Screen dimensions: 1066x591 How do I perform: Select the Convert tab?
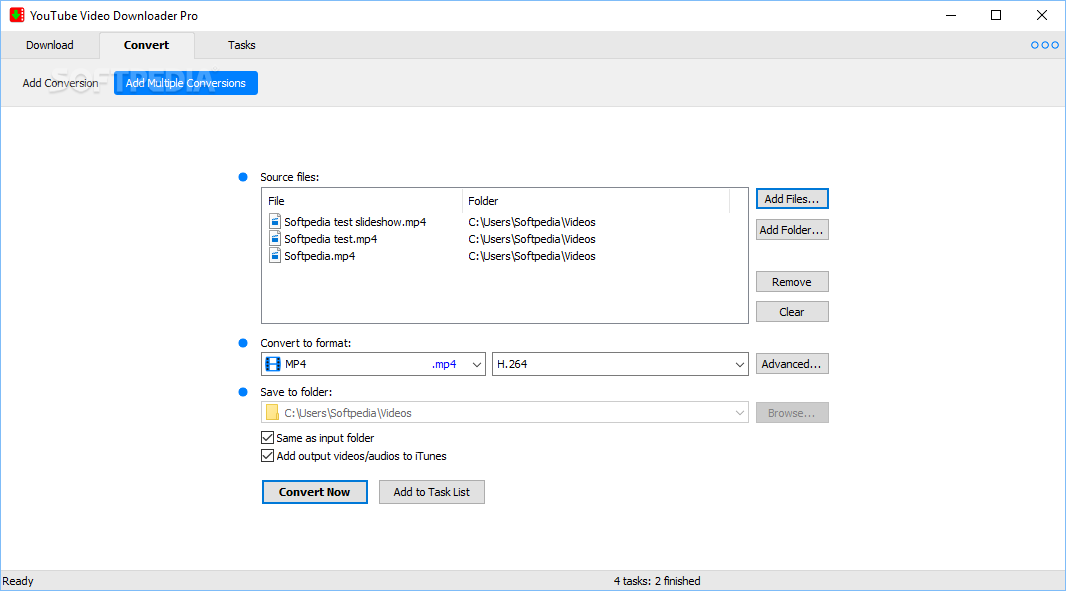[x=147, y=45]
